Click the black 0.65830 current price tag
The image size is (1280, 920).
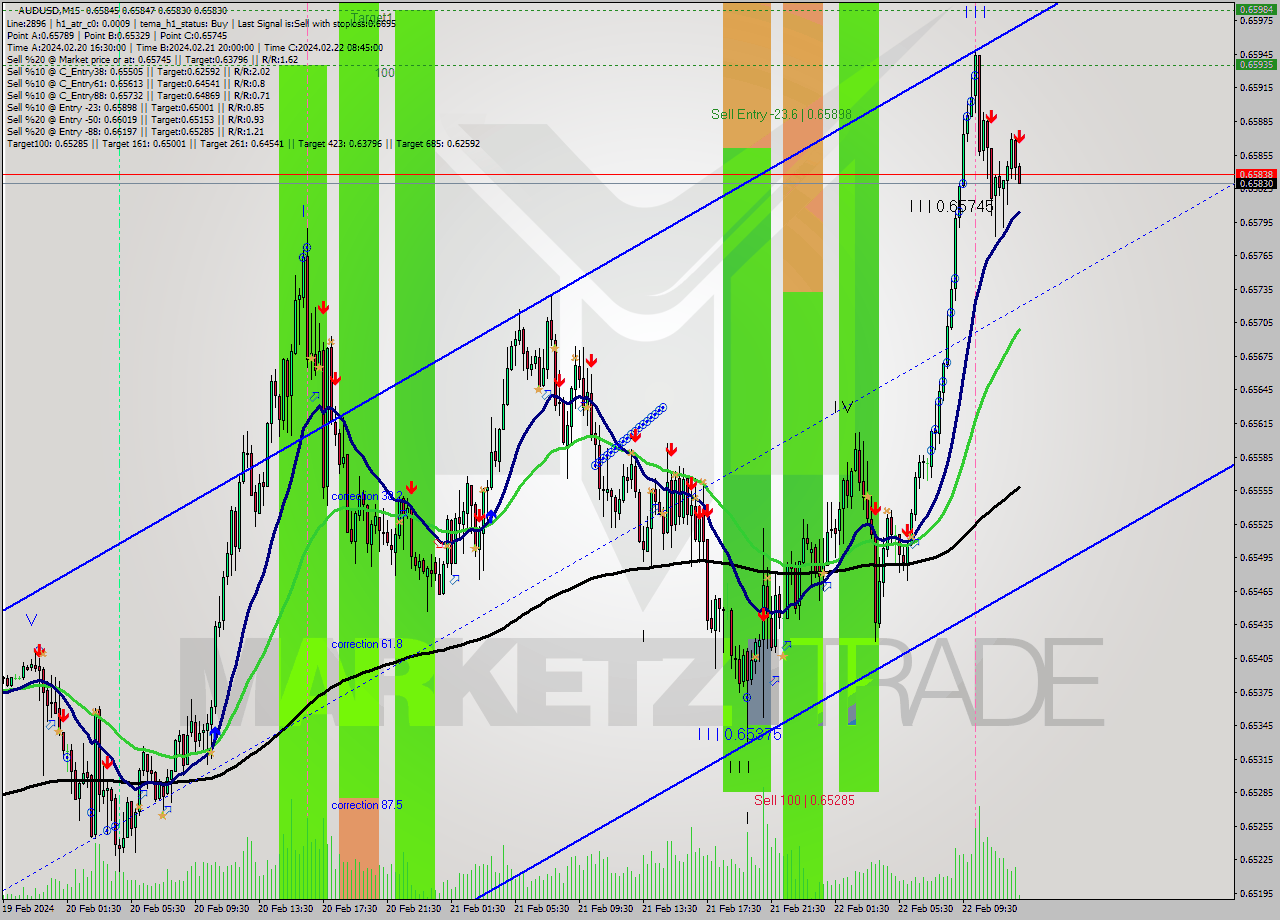[x=1257, y=184]
